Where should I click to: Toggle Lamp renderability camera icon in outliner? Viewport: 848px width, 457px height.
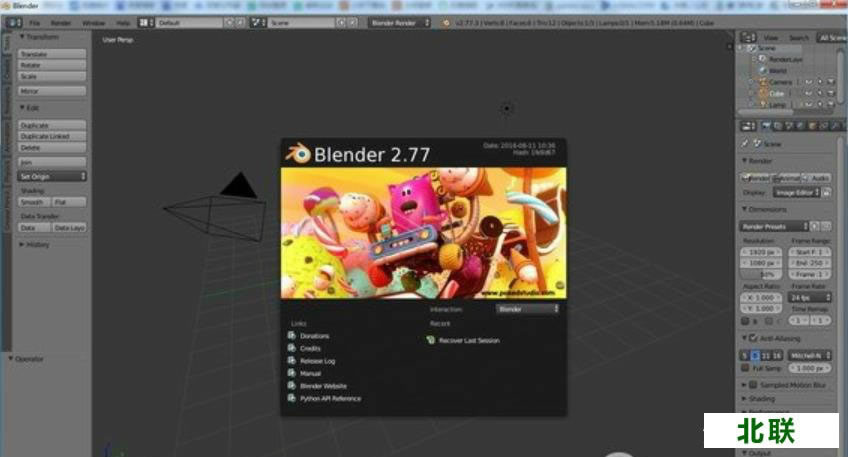pos(831,104)
